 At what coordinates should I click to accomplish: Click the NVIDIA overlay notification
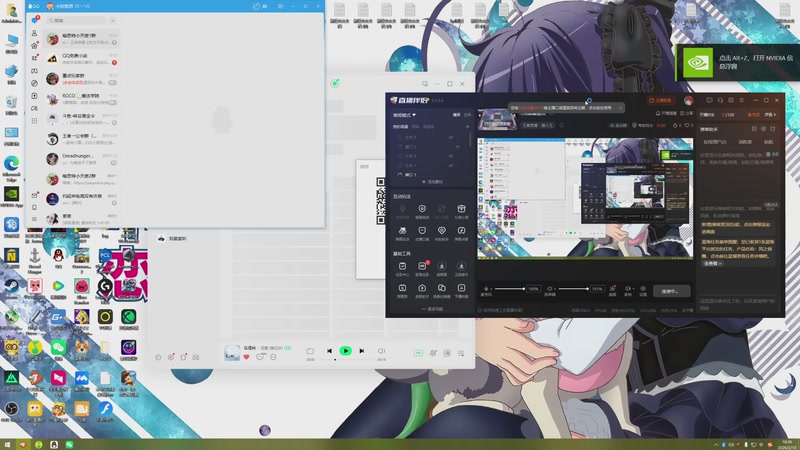click(x=738, y=62)
